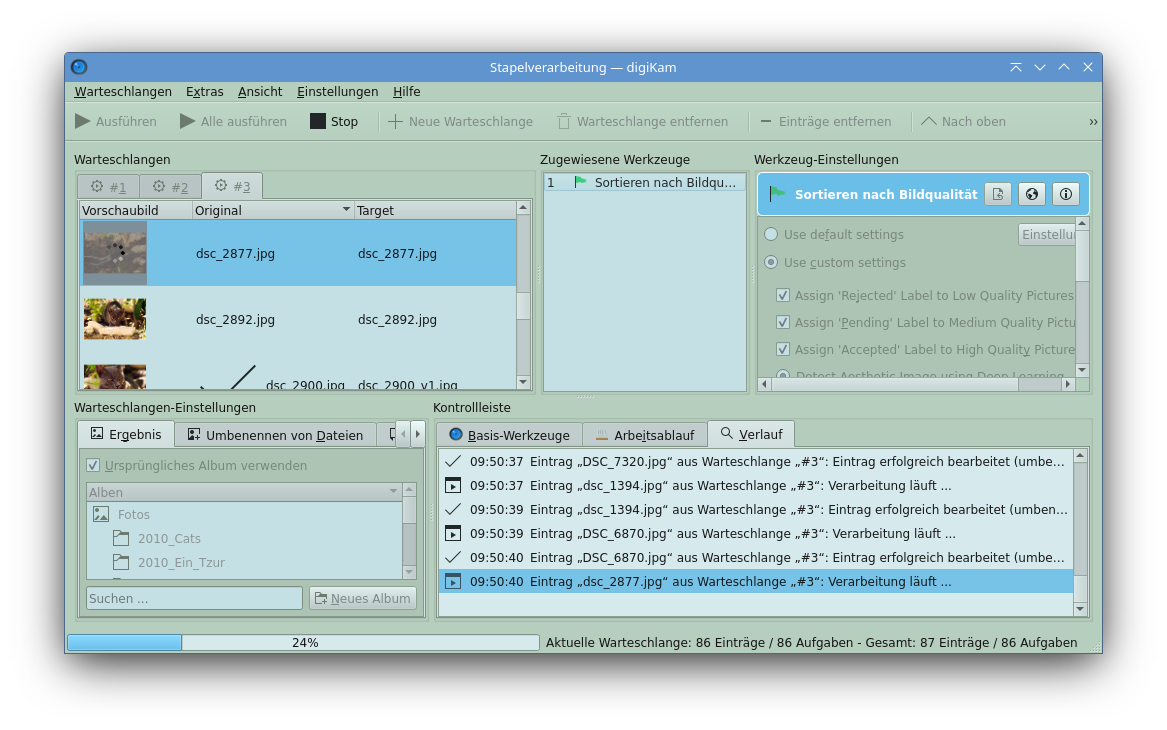The width and height of the screenshot is (1167, 730).
Task: Select Use default settings radio button
Action: pos(771,234)
